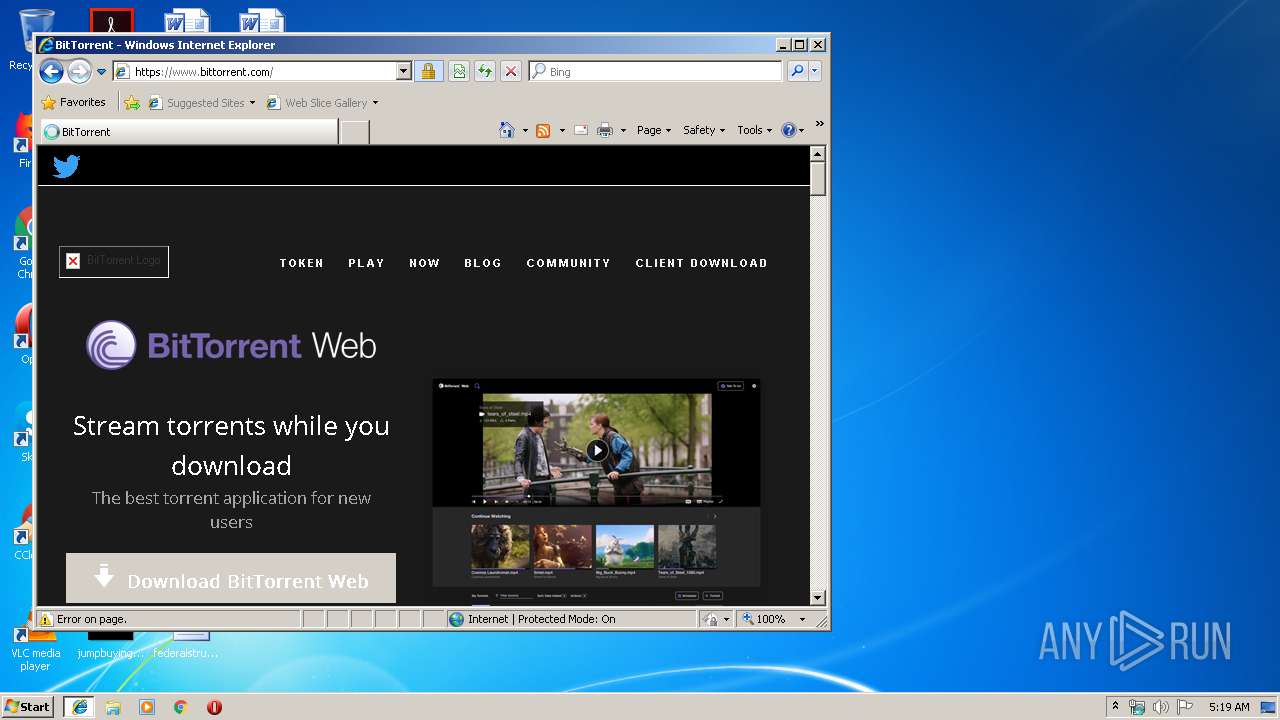Click Download BitTorrent Web button

click(x=231, y=579)
